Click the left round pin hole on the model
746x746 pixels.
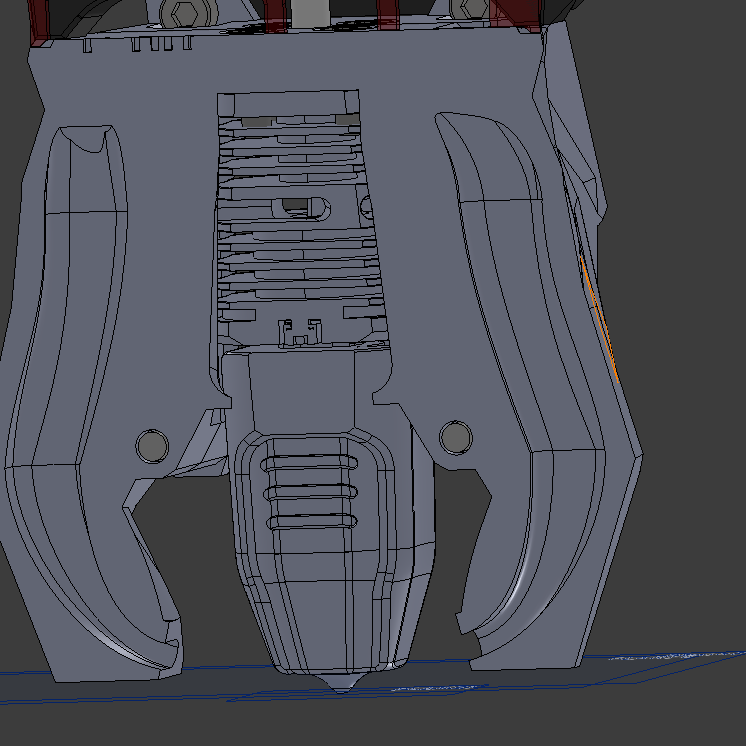[152, 446]
